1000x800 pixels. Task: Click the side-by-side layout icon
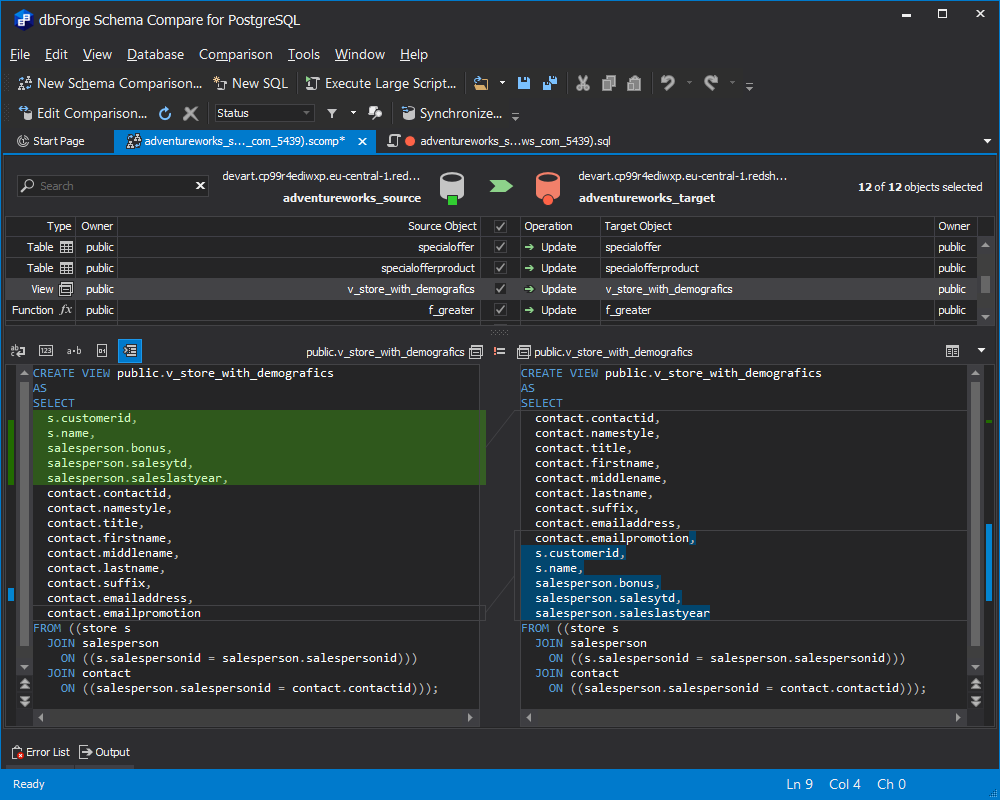(x=952, y=352)
